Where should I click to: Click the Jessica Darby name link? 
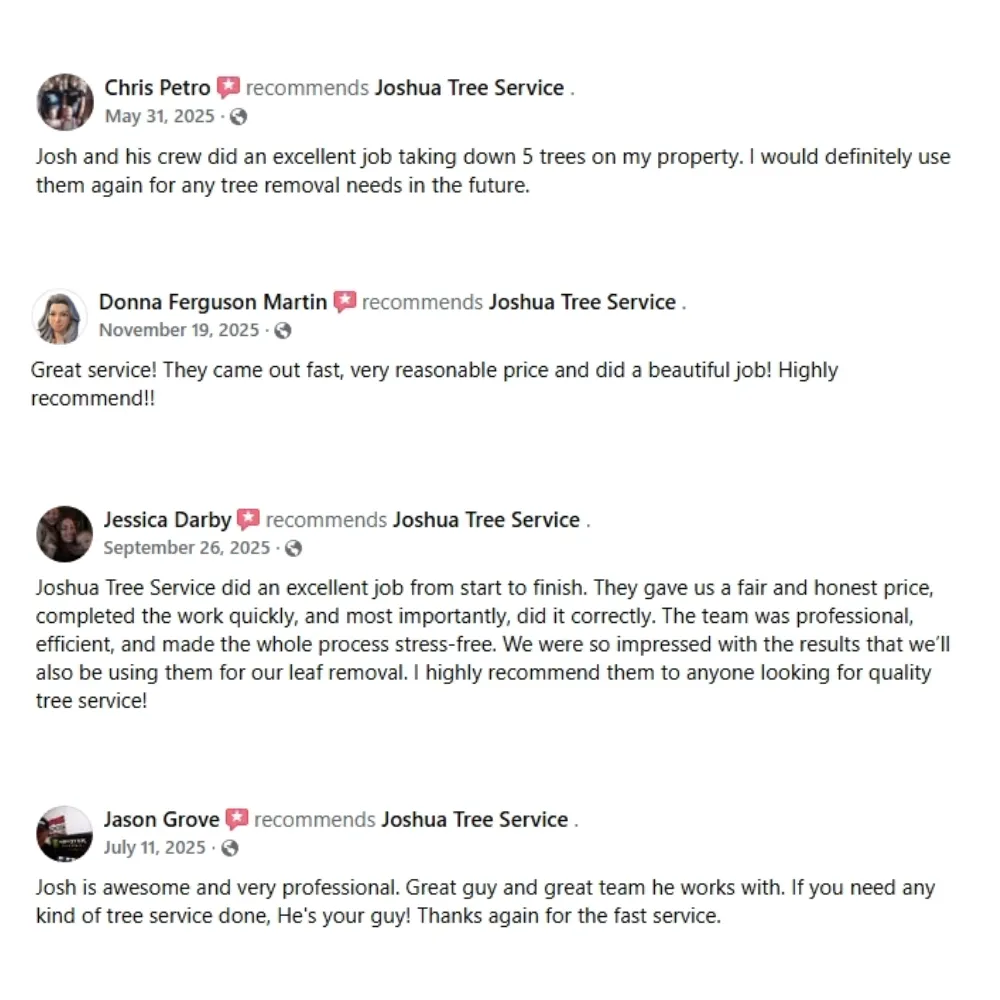tap(167, 520)
